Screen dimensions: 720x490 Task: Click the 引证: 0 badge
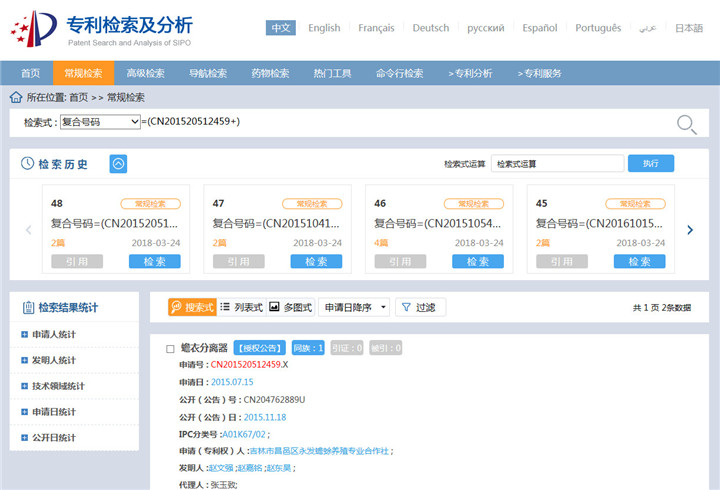(x=347, y=348)
